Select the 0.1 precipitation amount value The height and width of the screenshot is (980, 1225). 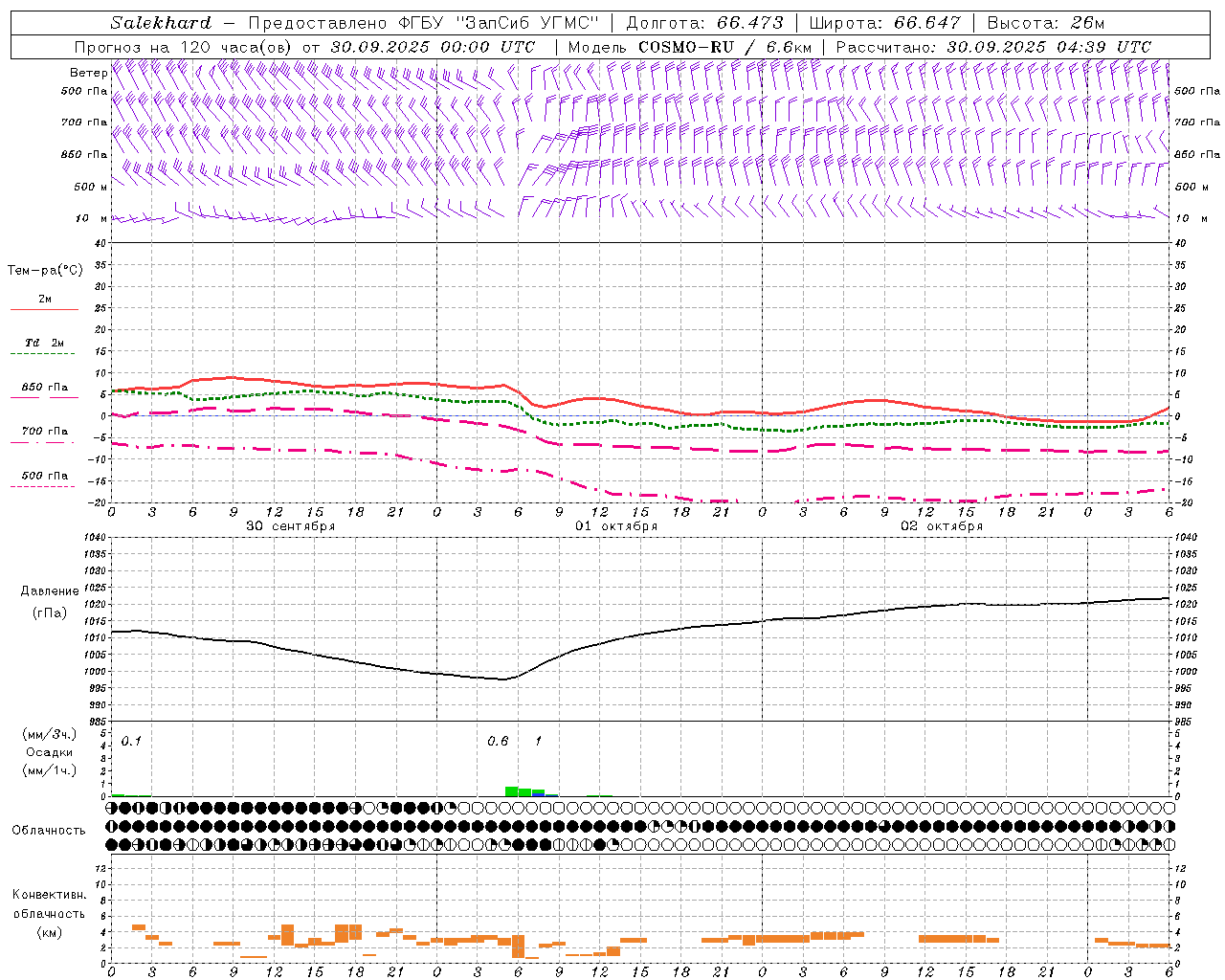pos(131,741)
